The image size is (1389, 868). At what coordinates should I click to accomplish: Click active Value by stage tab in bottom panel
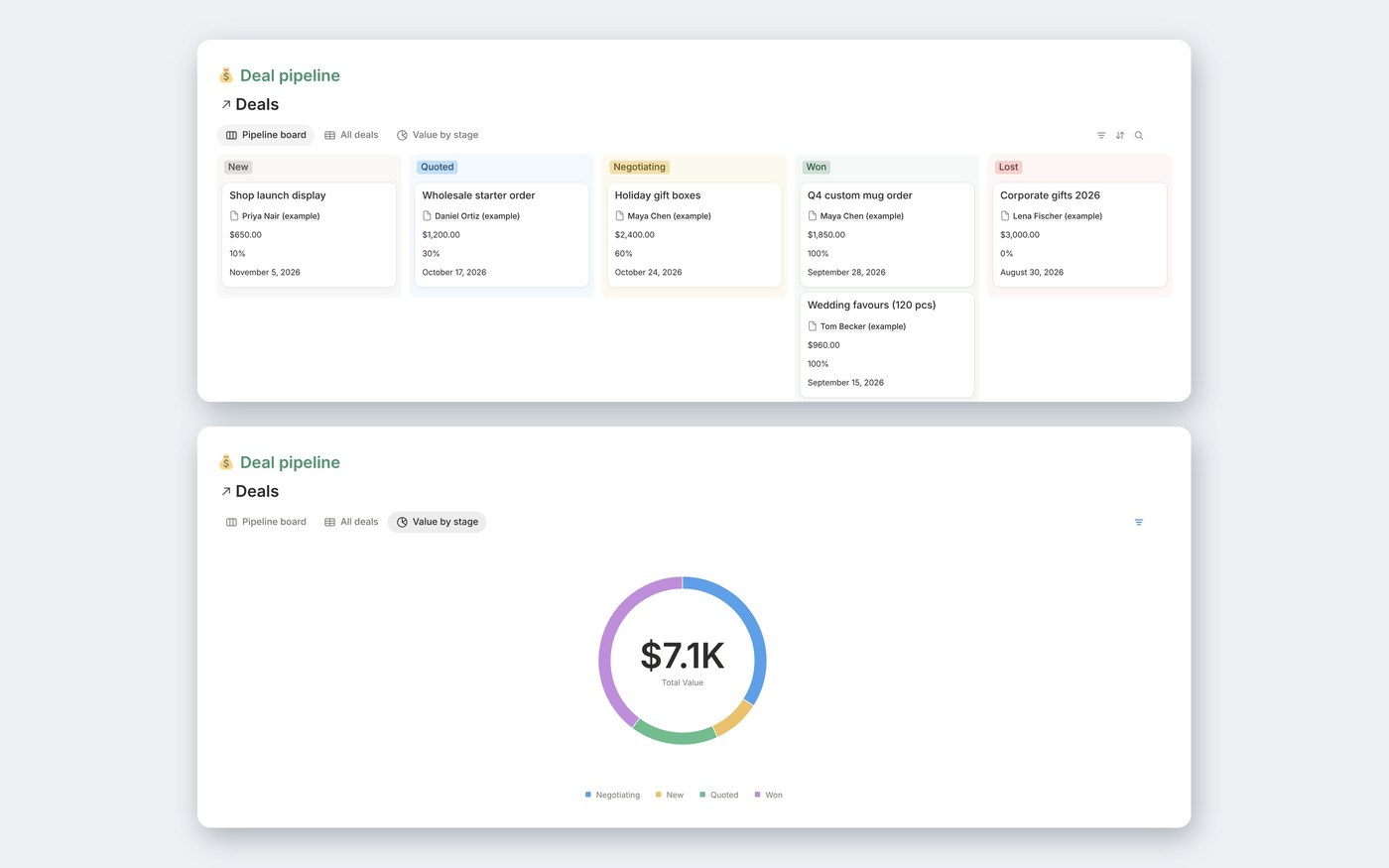coord(438,522)
